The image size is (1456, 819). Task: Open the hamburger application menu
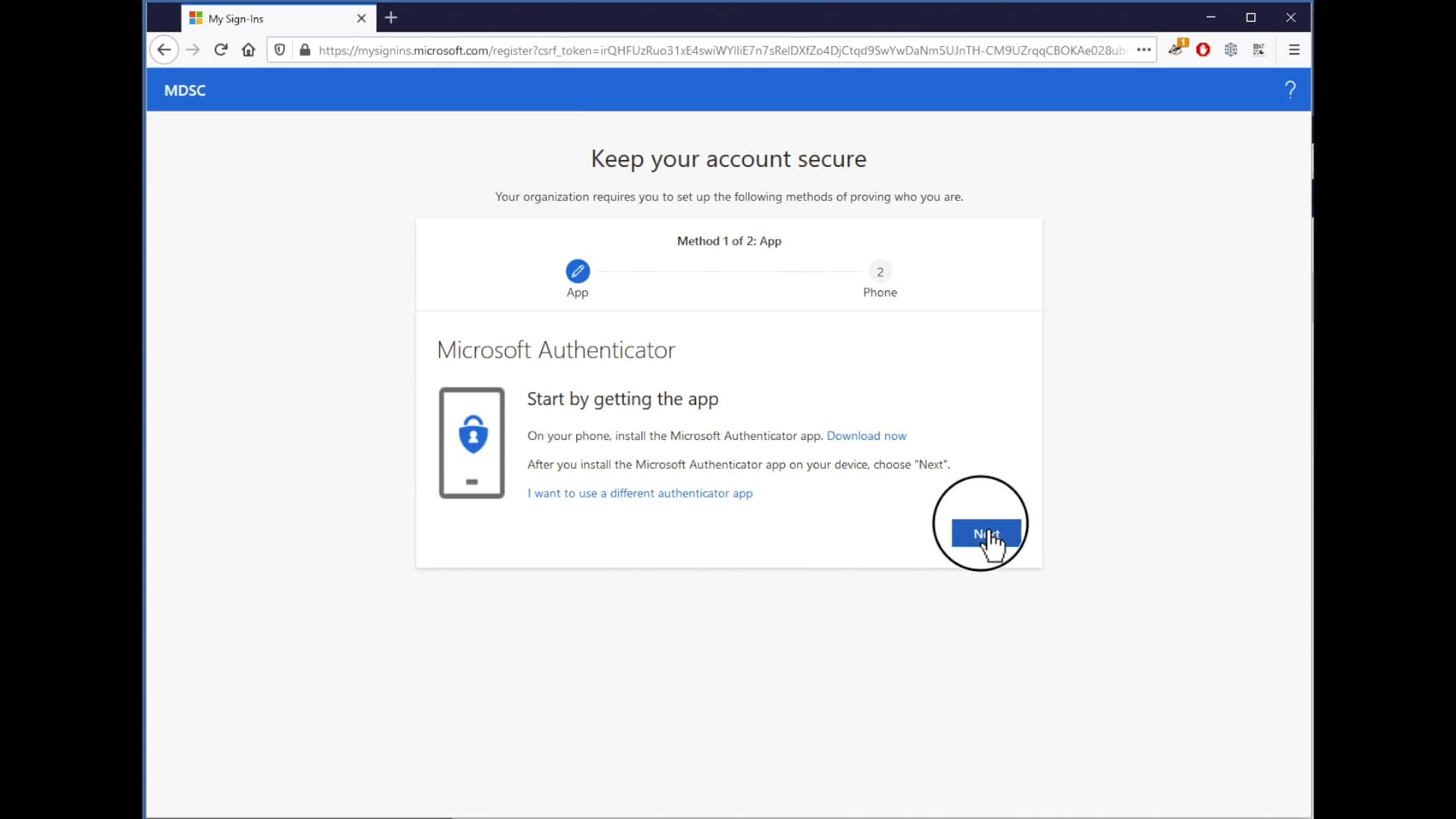[x=1294, y=49]
